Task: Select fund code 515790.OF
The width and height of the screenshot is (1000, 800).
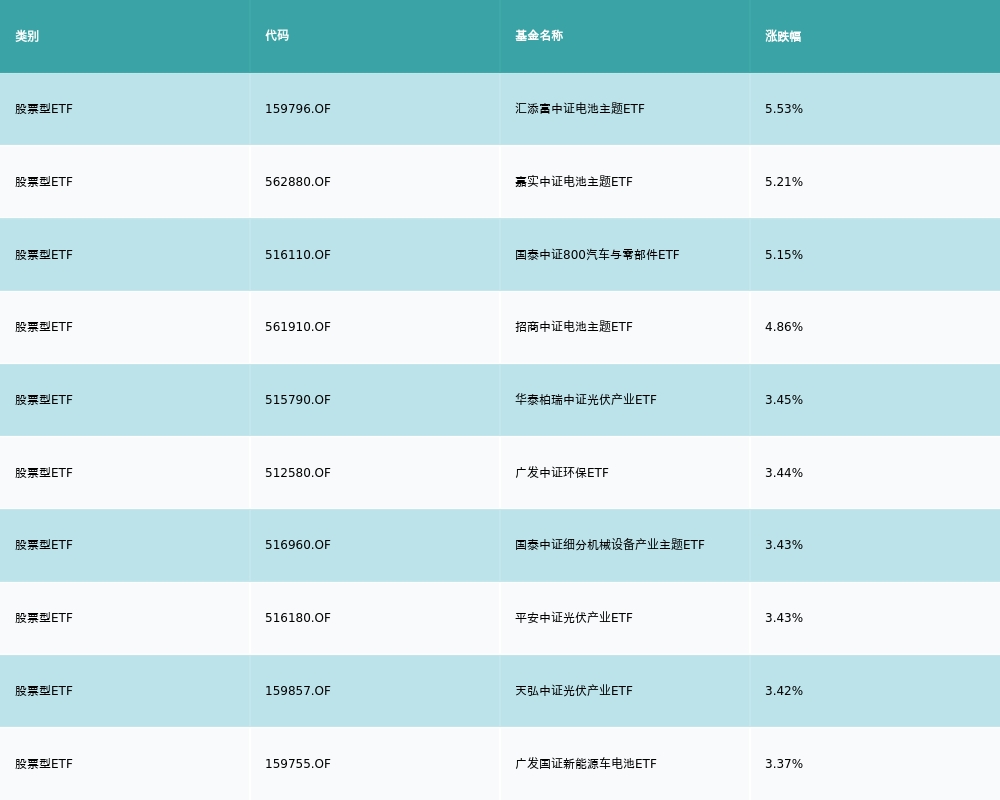Action: pos(298,400)
